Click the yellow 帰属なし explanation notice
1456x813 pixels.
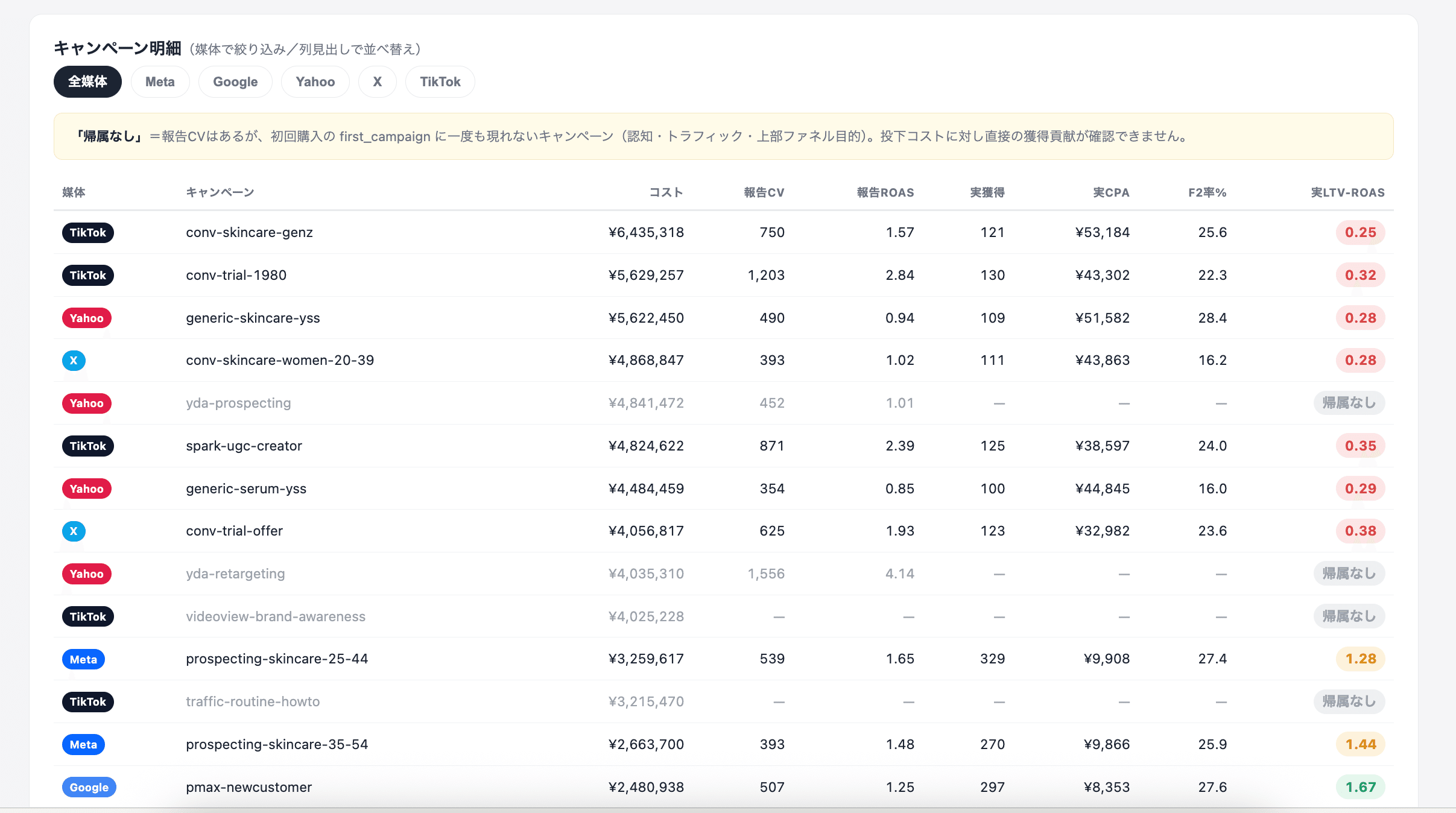click(x=723, y=136)
